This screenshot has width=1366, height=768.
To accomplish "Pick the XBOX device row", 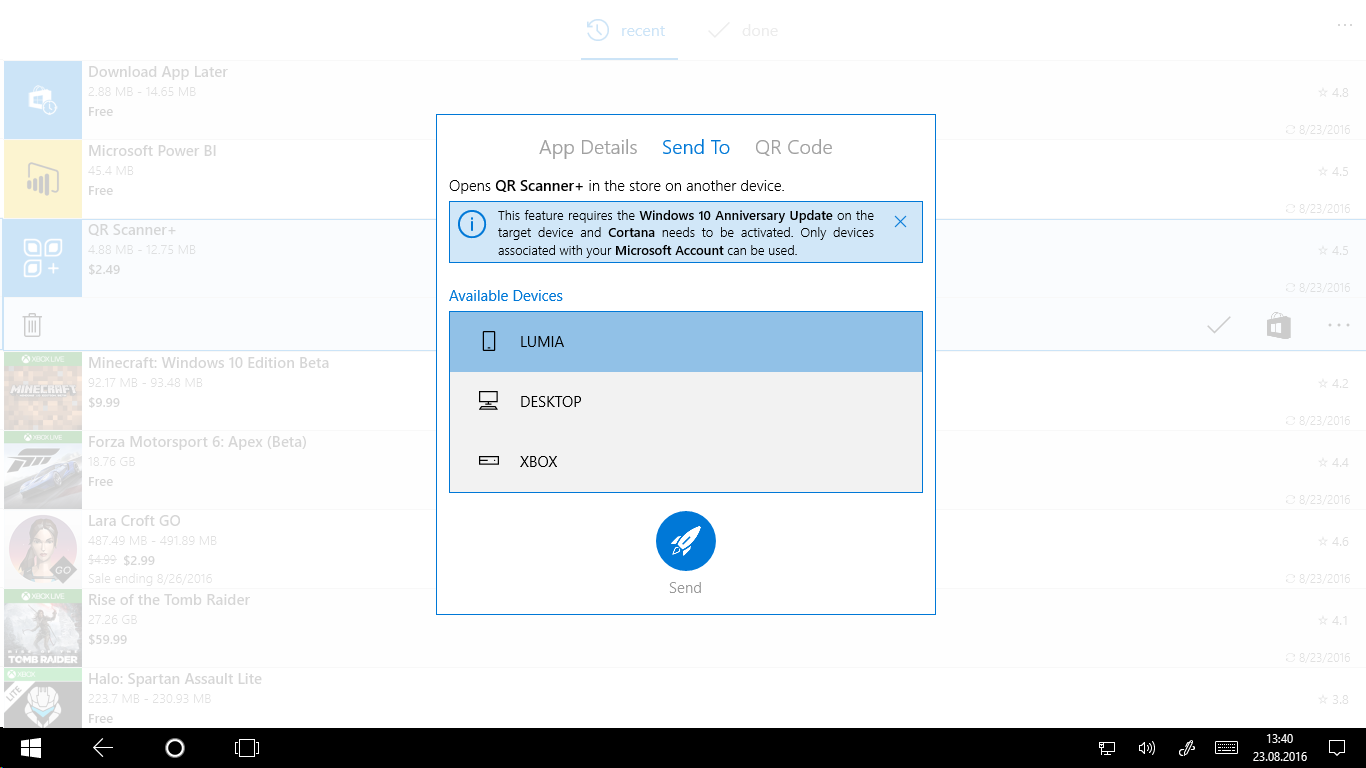I will pos(686,462).
